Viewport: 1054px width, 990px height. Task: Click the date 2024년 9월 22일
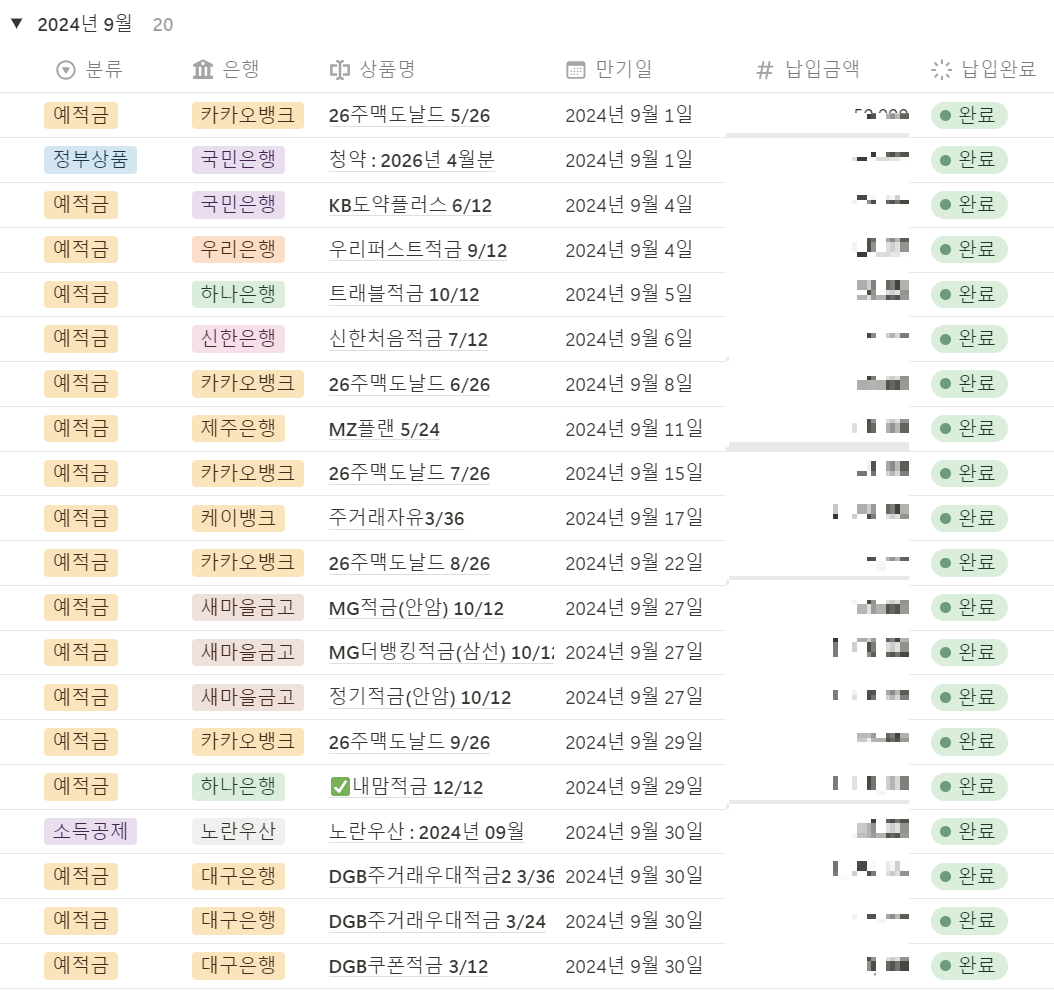634,563
